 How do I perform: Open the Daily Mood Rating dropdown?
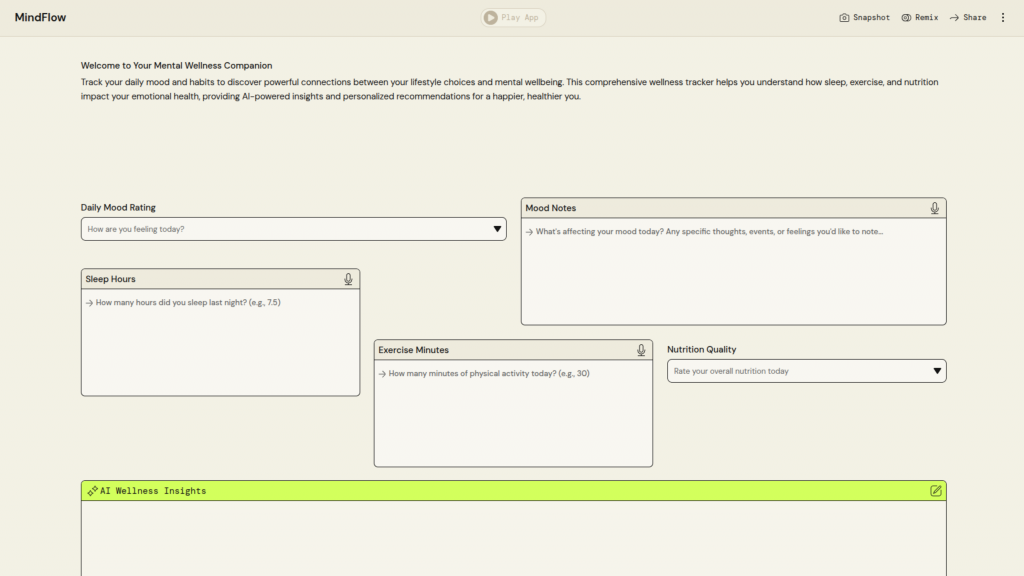point(293,229)
